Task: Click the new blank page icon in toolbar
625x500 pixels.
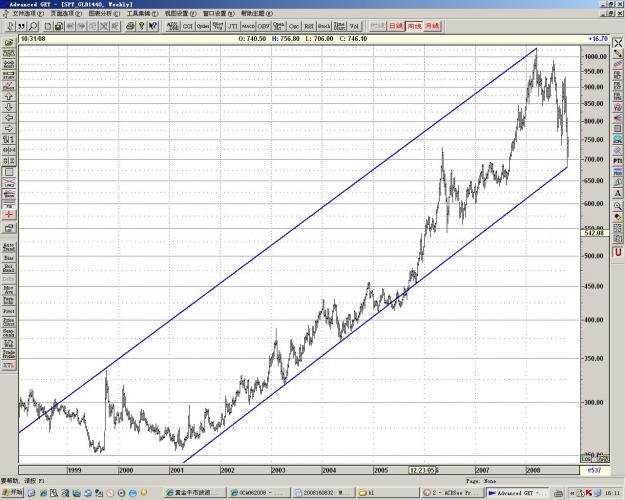Action: tap(48, 26)
